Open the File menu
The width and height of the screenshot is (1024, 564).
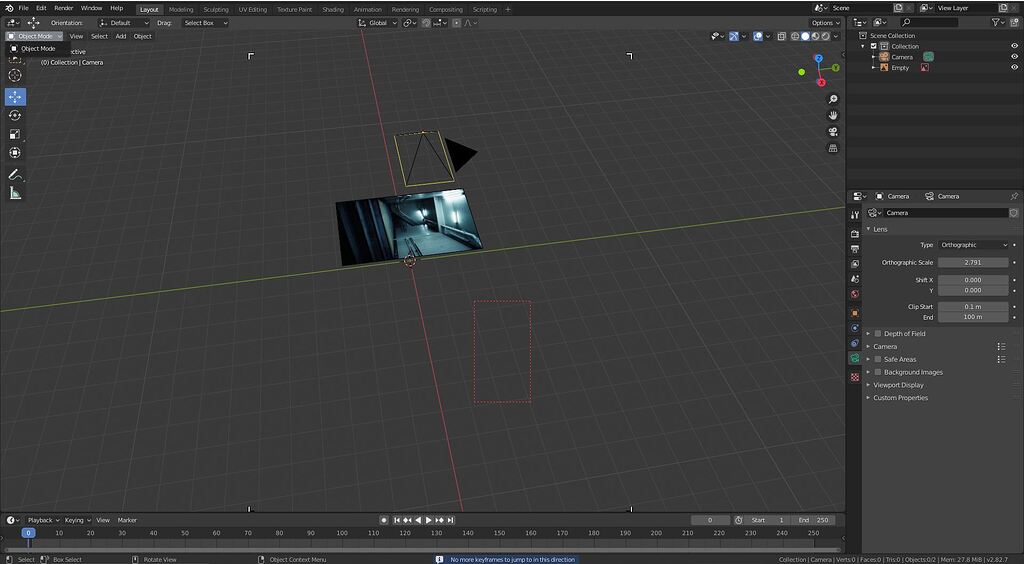point(24,8)
